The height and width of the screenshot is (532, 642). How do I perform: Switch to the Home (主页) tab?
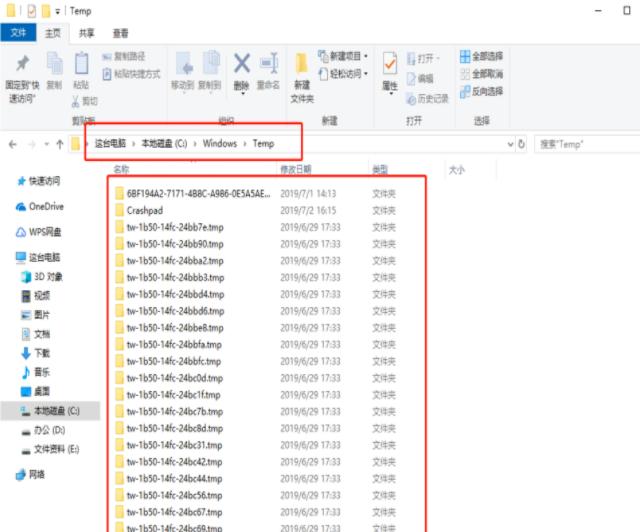[x=52, y=33]
